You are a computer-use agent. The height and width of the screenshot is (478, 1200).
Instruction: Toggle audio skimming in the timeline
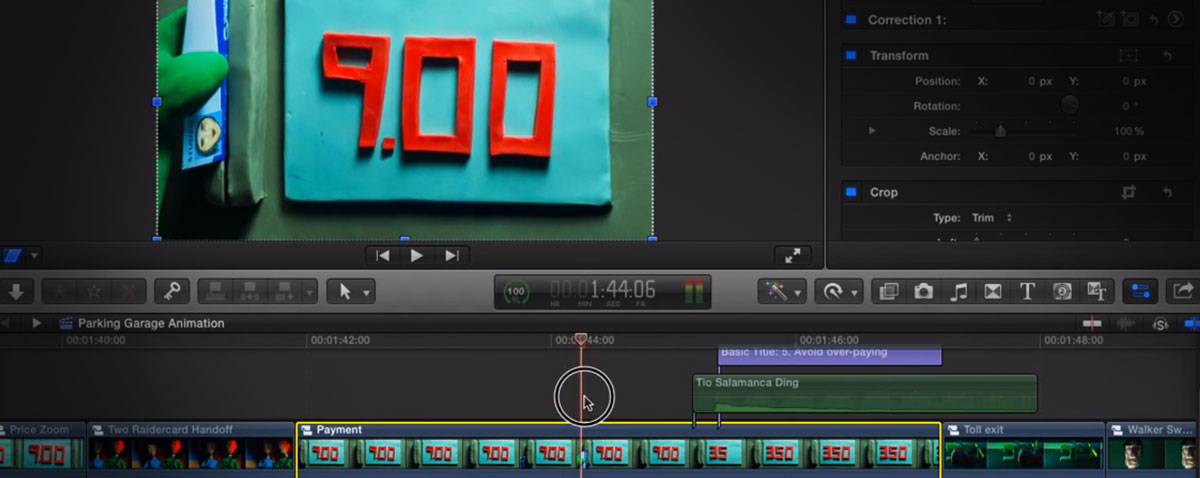1126,323
